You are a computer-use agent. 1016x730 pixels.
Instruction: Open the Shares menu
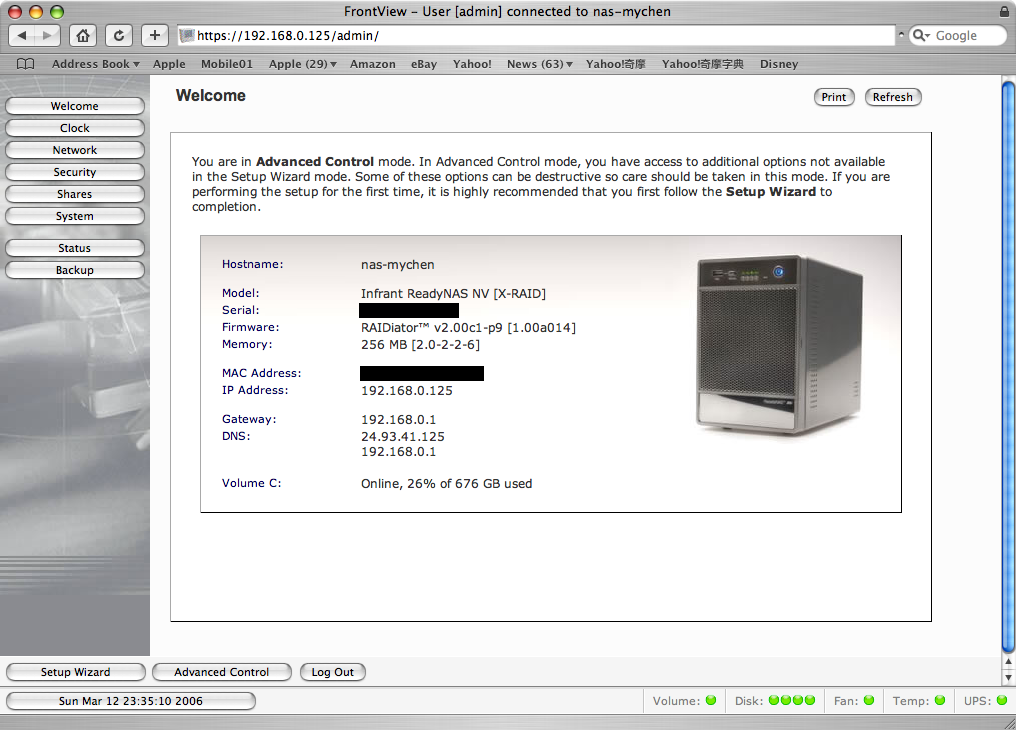tap(75, 194)
